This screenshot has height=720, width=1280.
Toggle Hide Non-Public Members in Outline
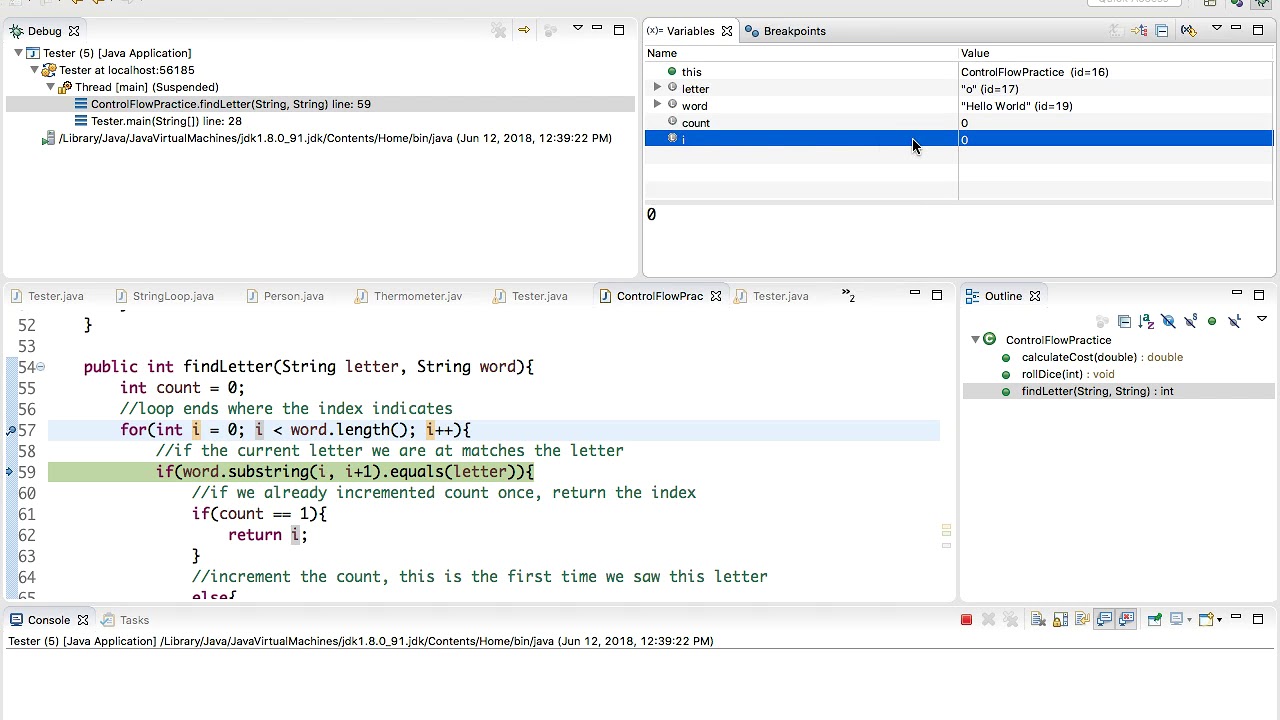pyautogui.click(x=1212, y=321)
